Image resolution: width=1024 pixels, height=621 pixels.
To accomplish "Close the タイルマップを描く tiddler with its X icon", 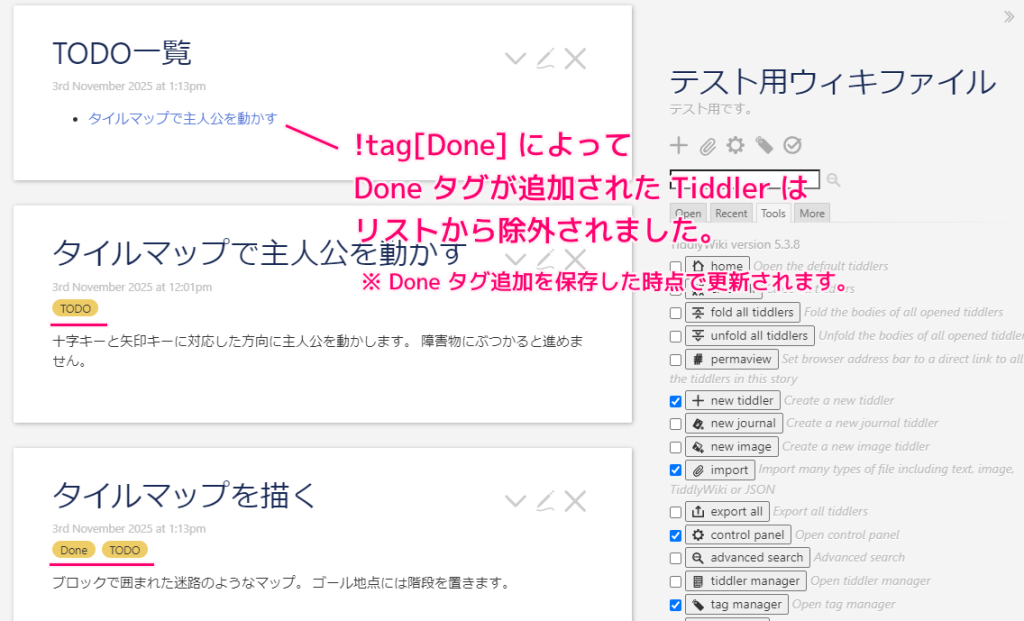I will (575, 500).
